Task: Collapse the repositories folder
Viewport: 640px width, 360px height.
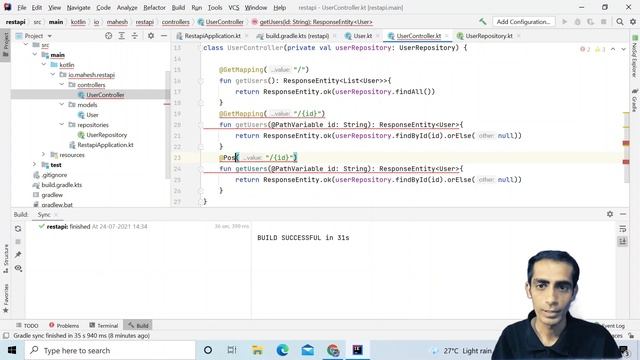Action: pyautogui.click(x=62, y=124)
